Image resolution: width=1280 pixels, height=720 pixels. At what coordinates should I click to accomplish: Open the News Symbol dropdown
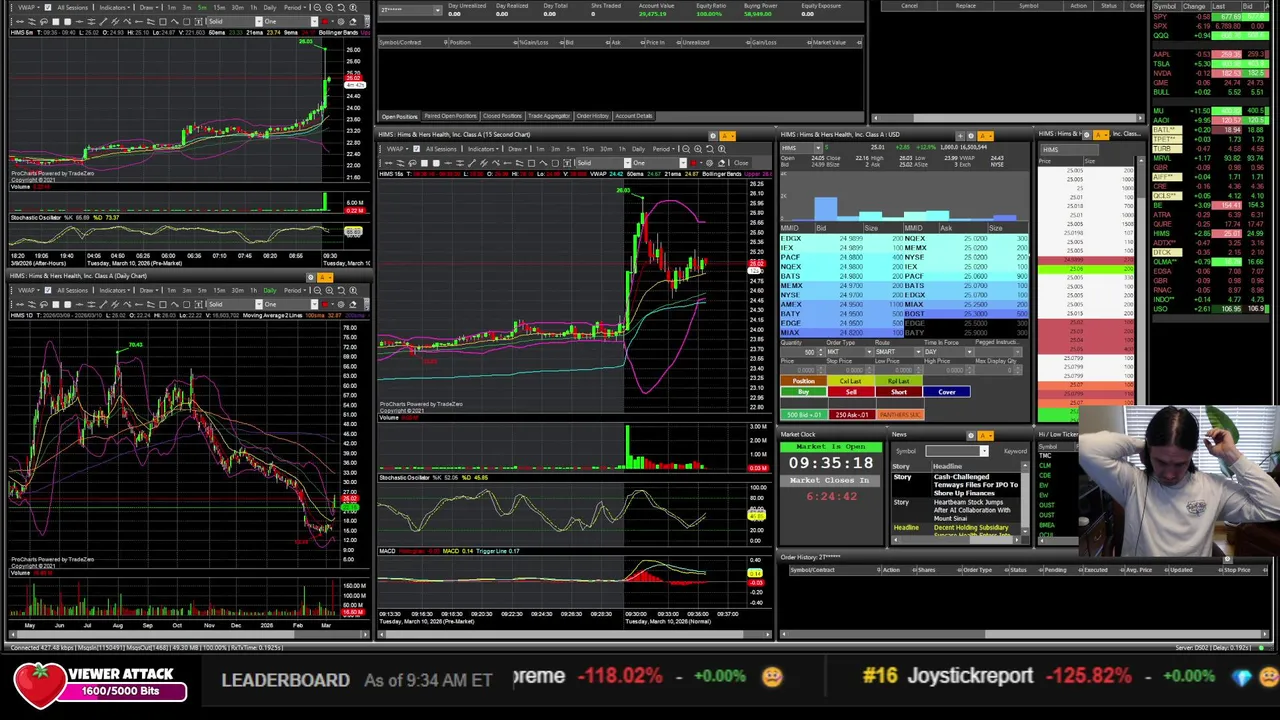pos(984,451)
